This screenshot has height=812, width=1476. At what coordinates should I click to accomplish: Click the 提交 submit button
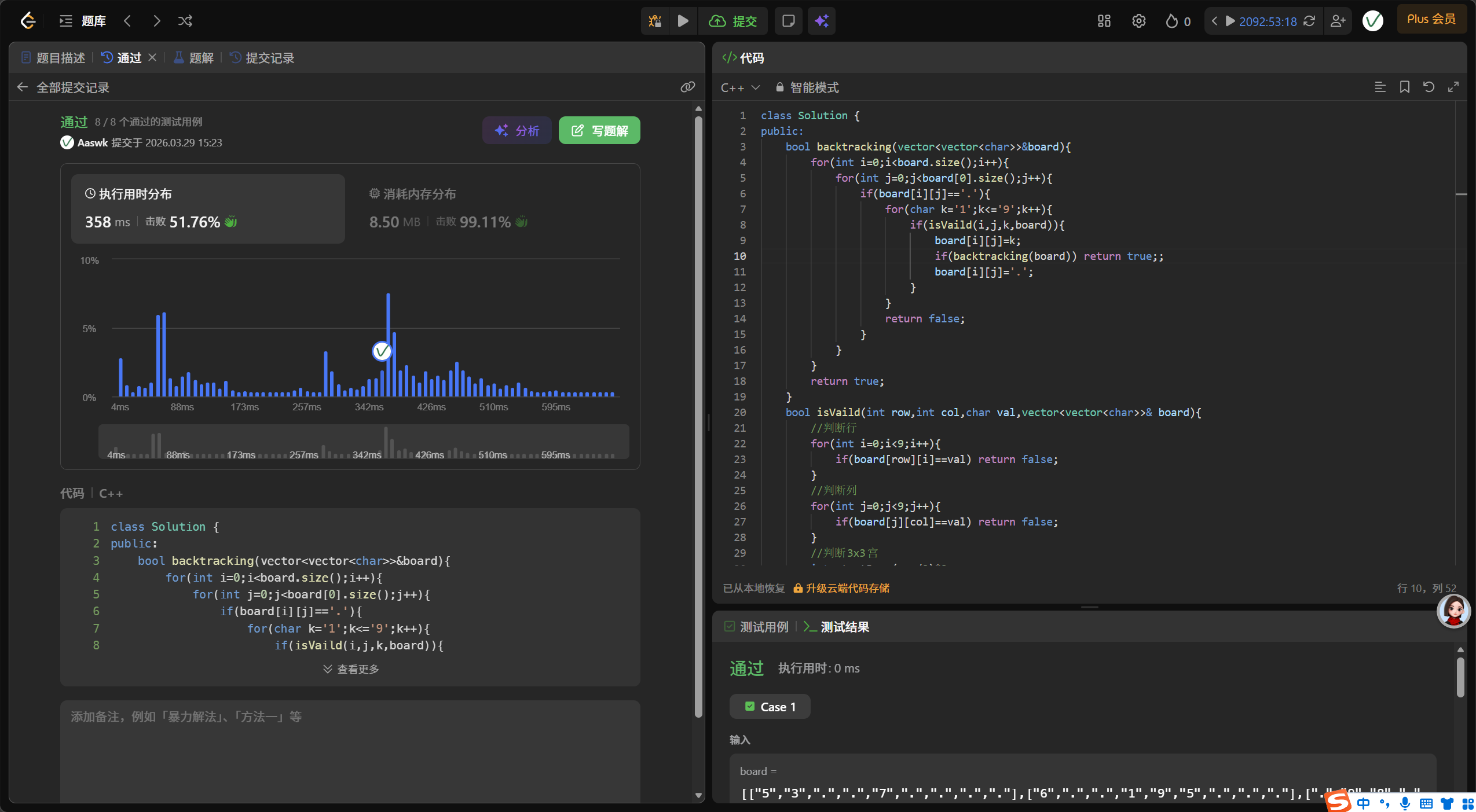[733, 21]
